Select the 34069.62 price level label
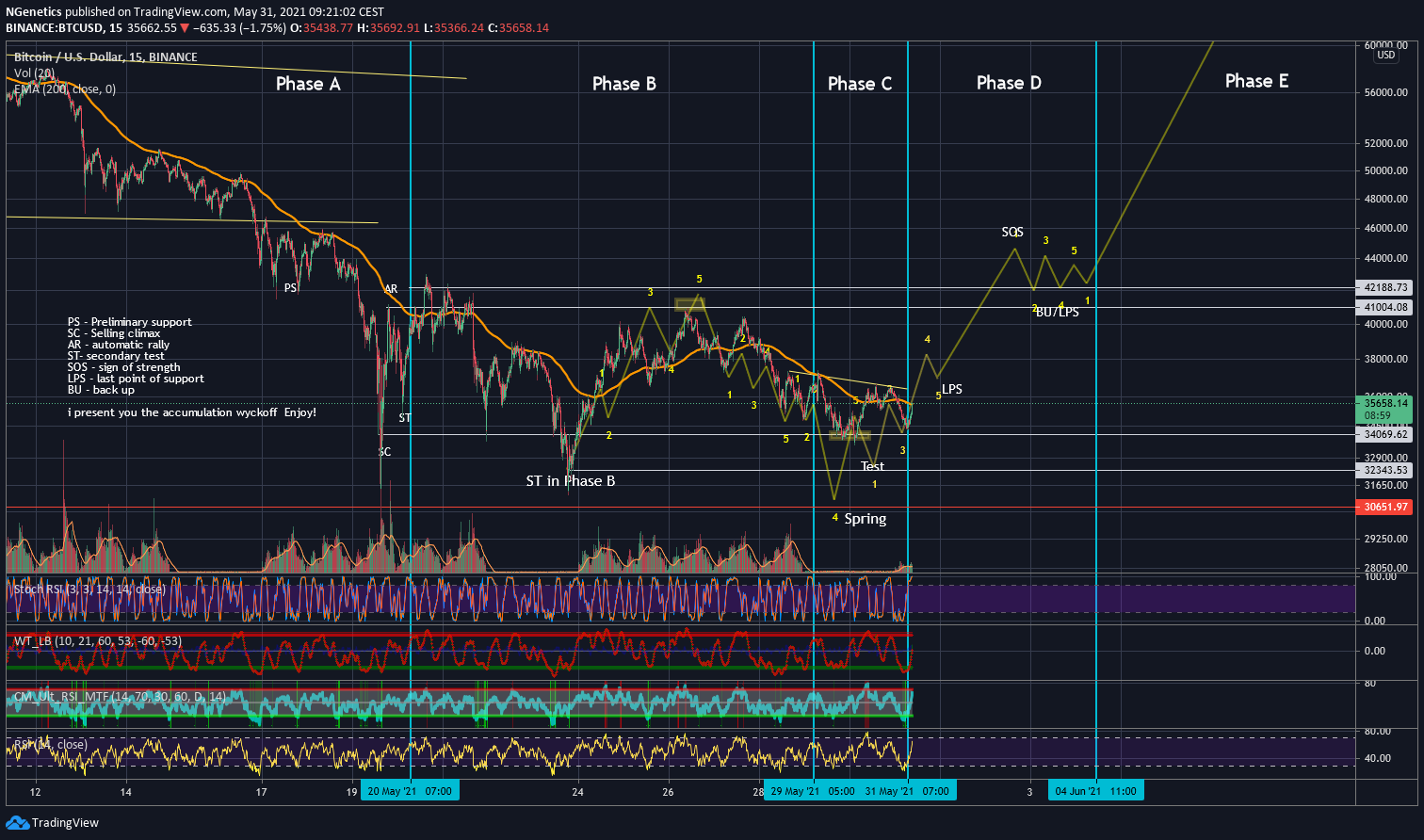The image size is (1424, 840). 1385,434
